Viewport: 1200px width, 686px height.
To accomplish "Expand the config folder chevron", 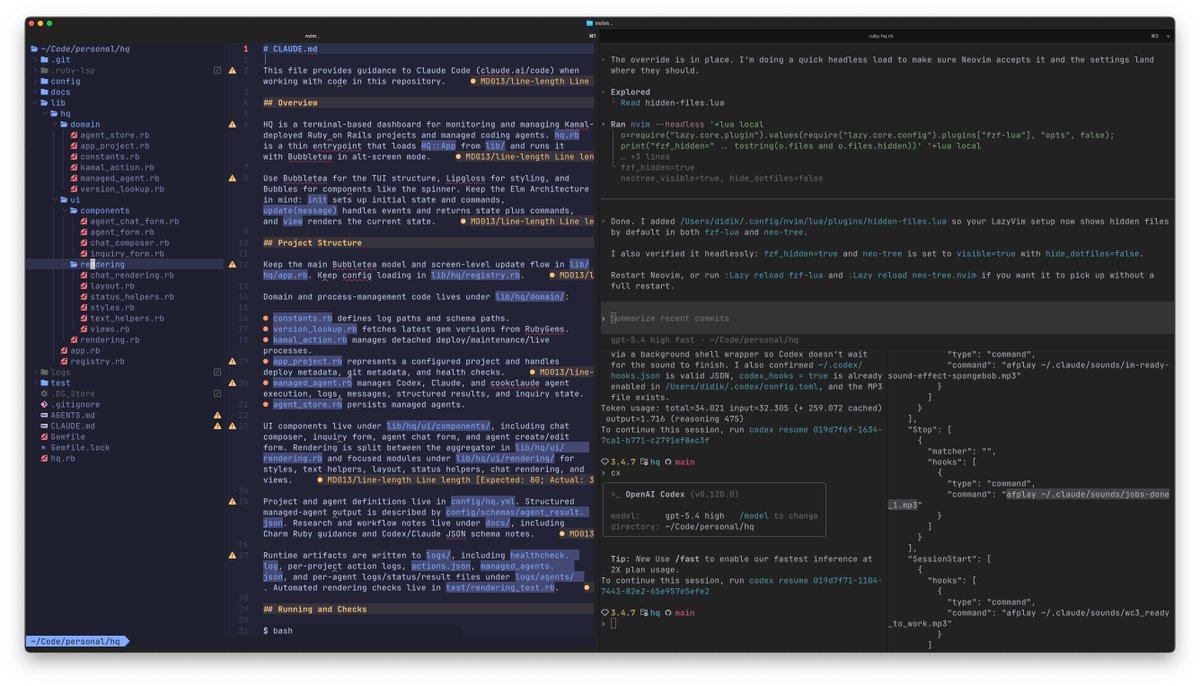I will click(35, 81).
